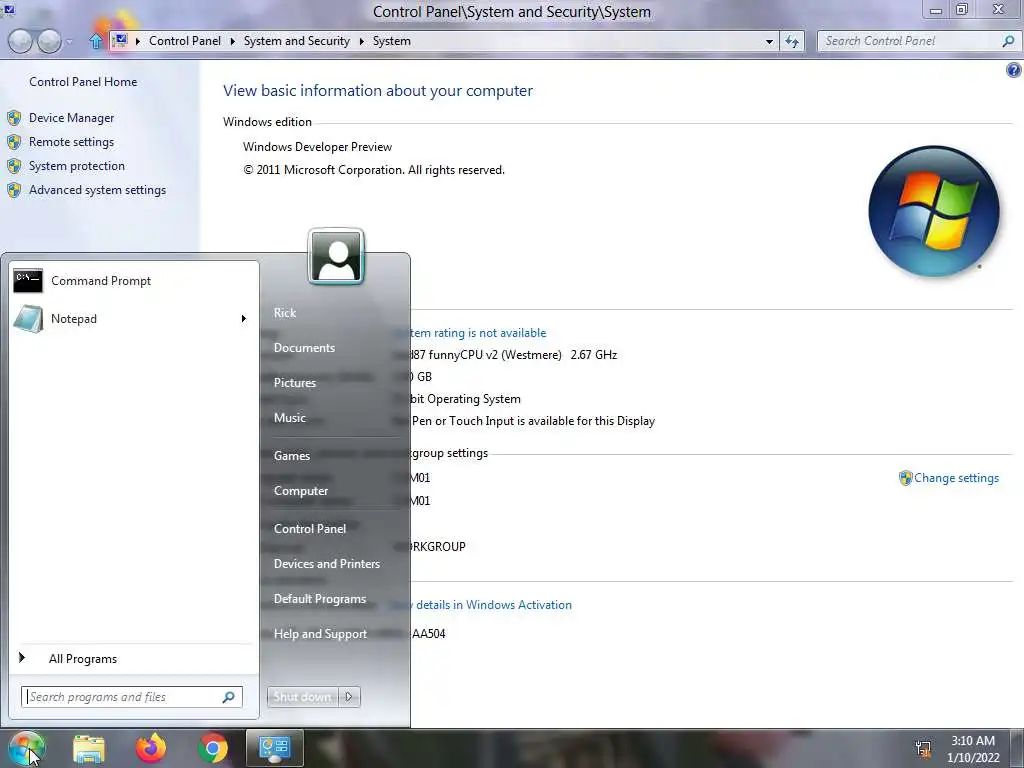Expand the Notepad jump list arrow
The image size is (1024, 768).
click(x=244, y=319)
